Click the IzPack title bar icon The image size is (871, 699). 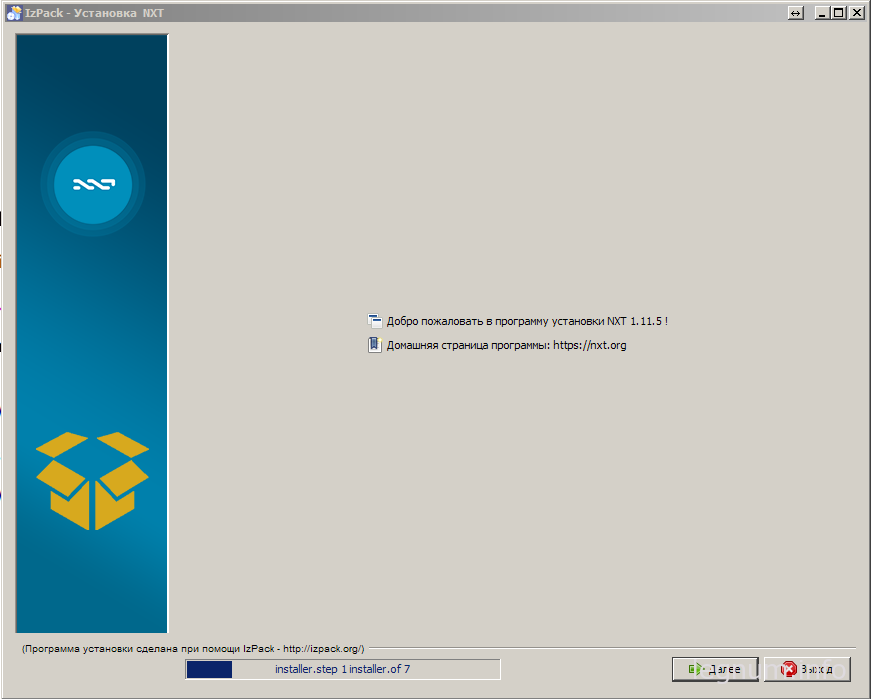[13, 13]
